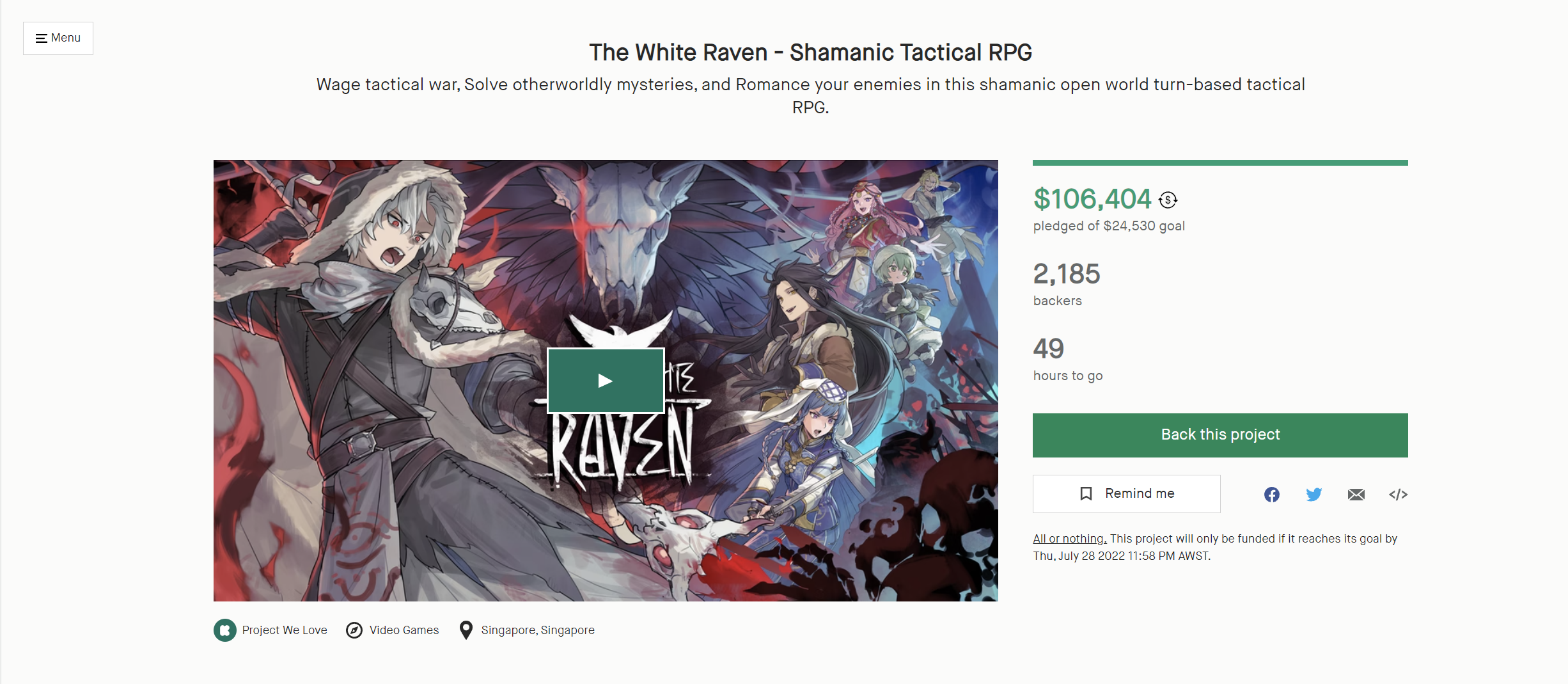Click the Remind me button

click(x=1127, y=494)
